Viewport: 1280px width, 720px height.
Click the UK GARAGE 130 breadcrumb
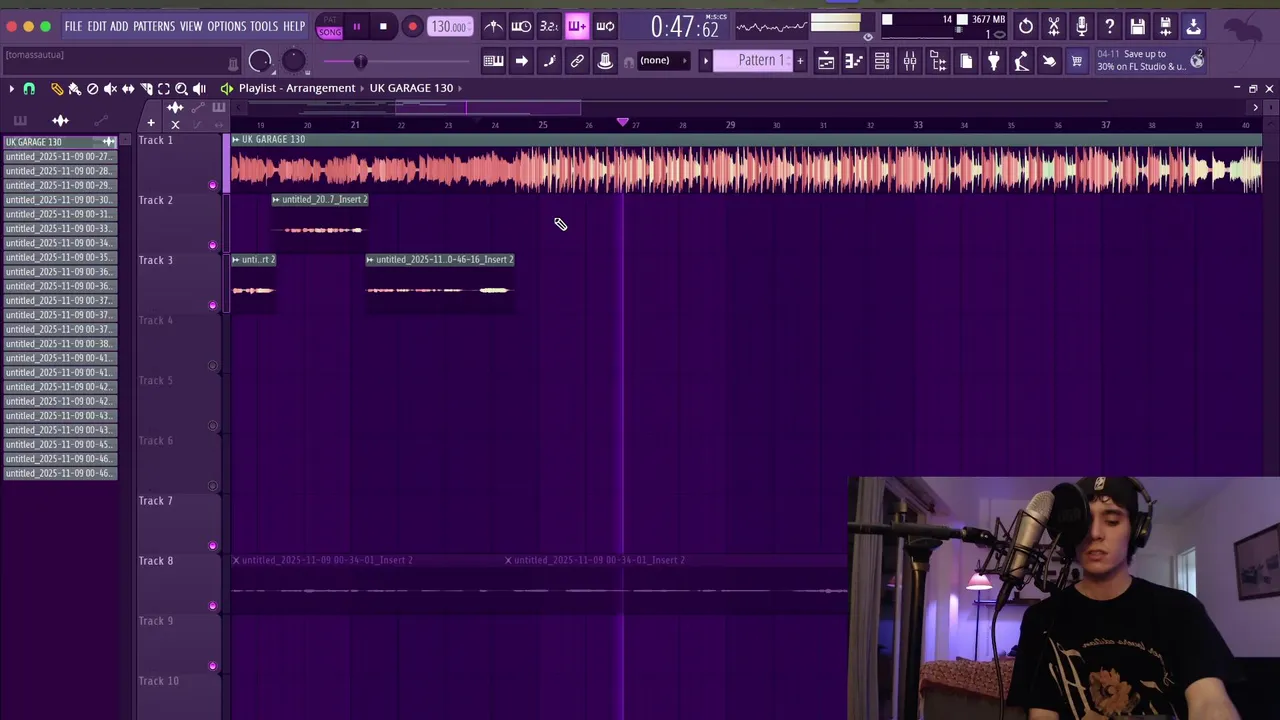click(411, 88)
